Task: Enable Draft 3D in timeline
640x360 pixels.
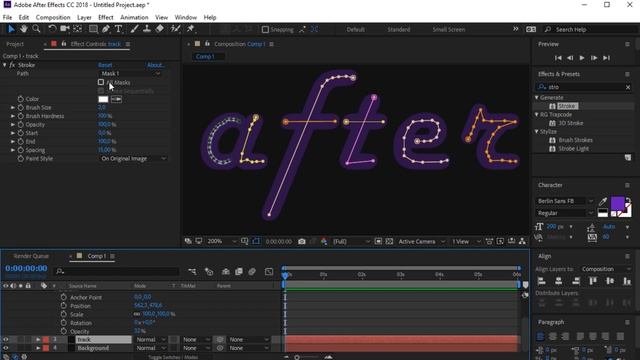Action: (209, 271)
